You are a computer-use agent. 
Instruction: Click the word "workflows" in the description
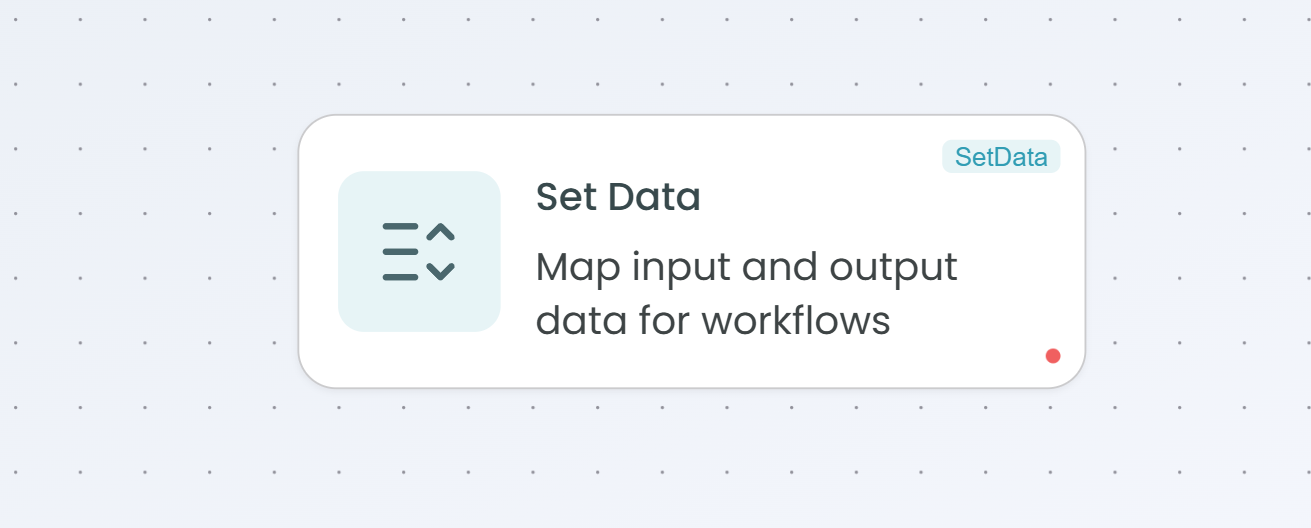click(x=795, y=322)
